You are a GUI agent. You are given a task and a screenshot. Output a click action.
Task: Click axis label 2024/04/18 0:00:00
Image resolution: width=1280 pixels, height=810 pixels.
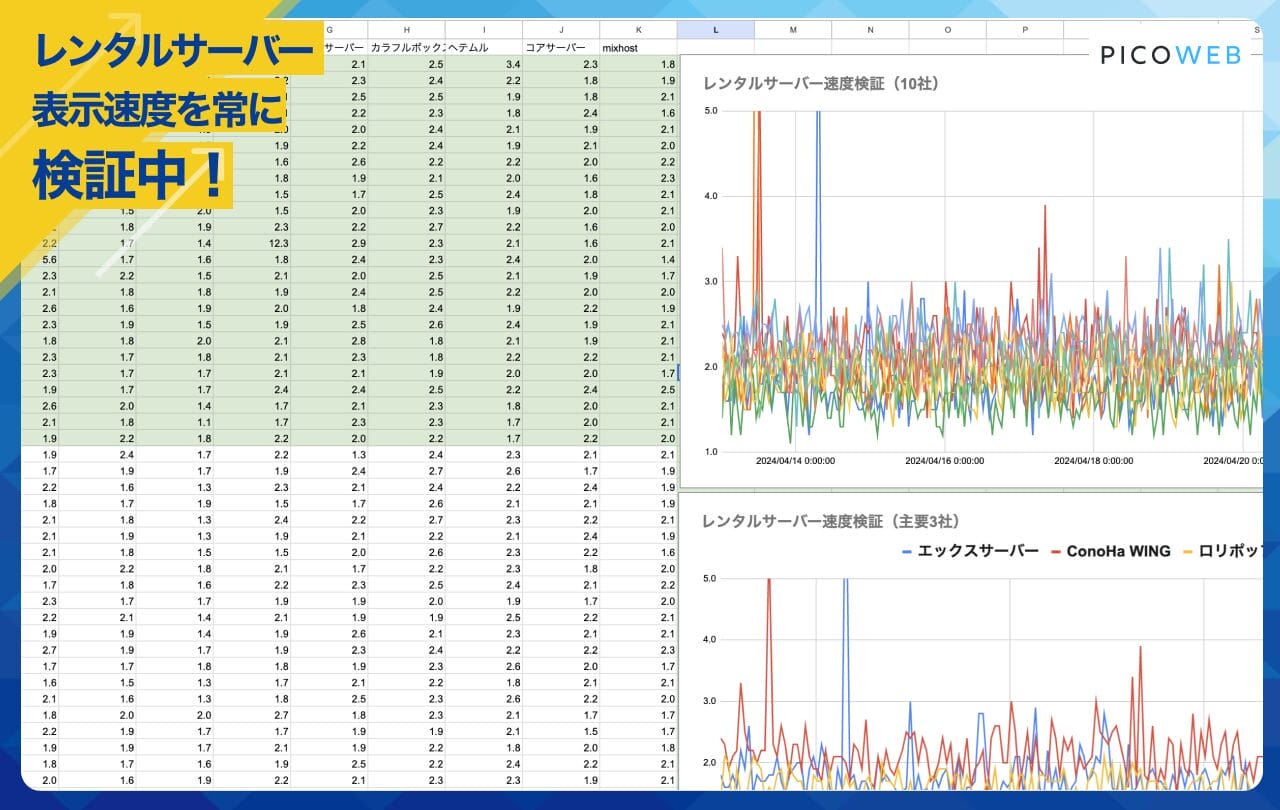coord(1094,461)
